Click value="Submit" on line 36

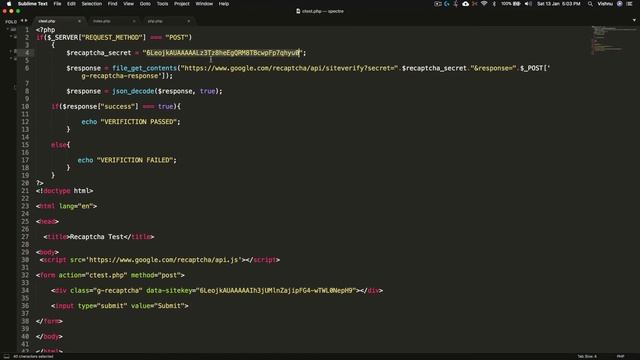point(158,306)
